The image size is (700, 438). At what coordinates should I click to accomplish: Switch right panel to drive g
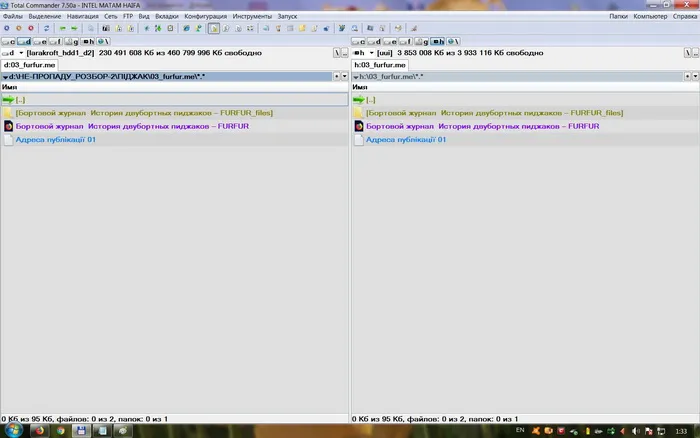[x=421, y=42]
